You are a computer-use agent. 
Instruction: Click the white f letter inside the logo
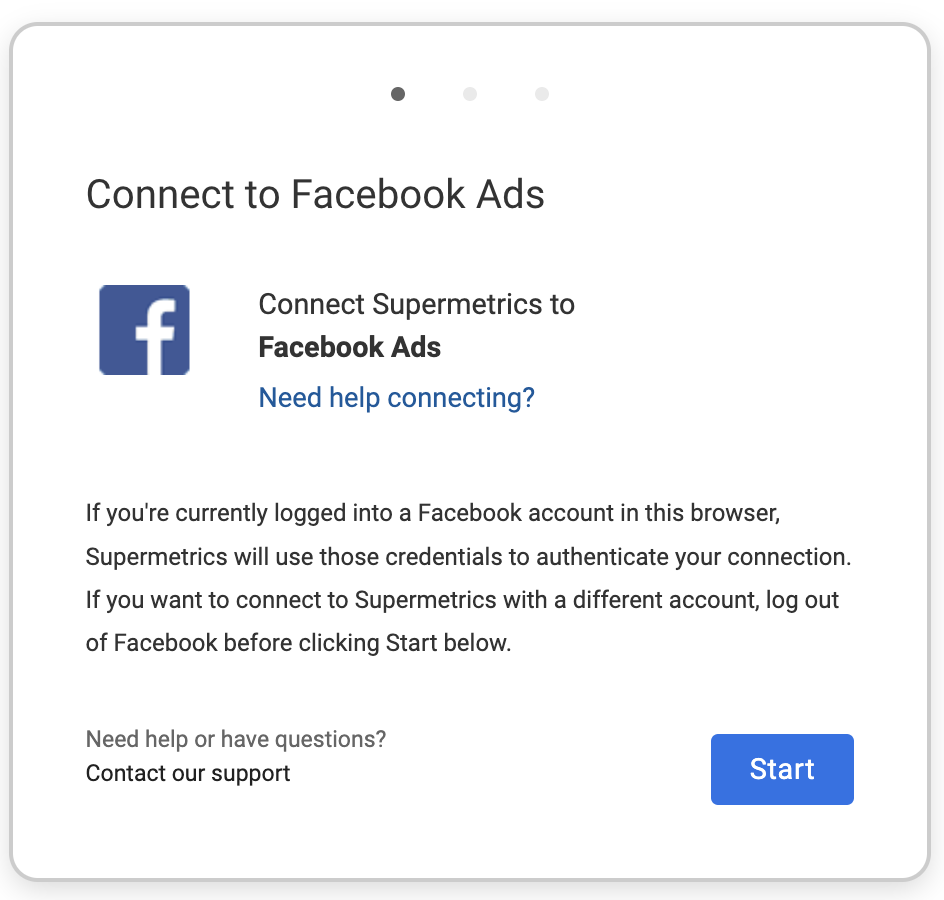tap(157, 336)
